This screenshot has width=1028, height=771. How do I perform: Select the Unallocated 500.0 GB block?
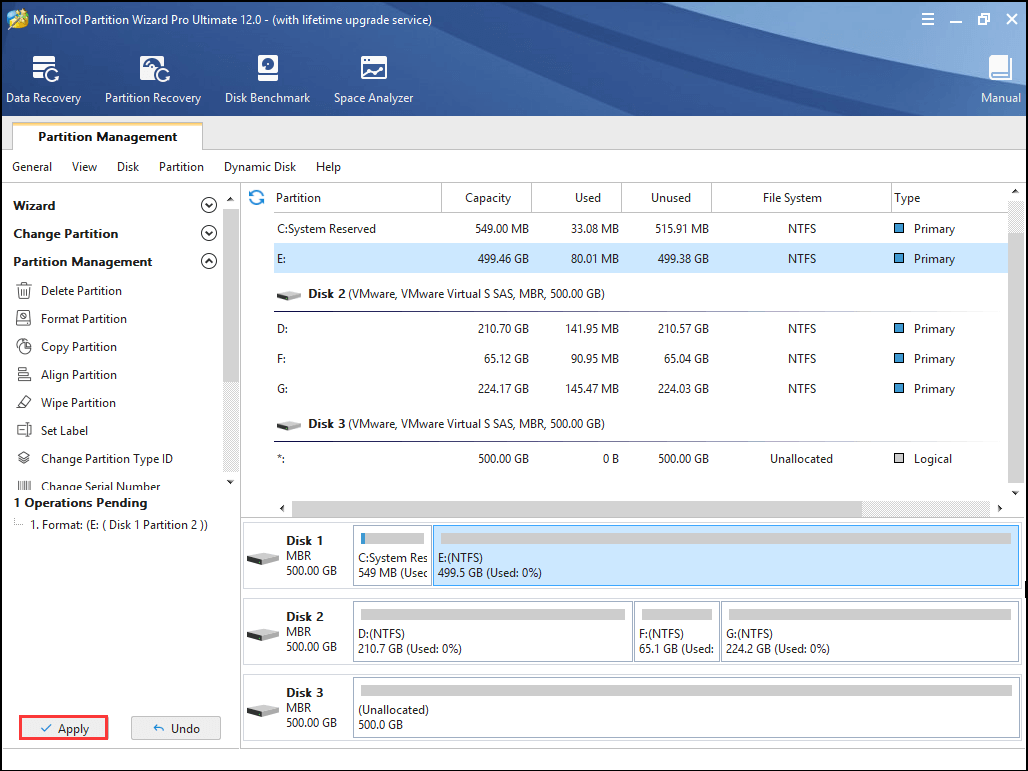tap(686, 707)
